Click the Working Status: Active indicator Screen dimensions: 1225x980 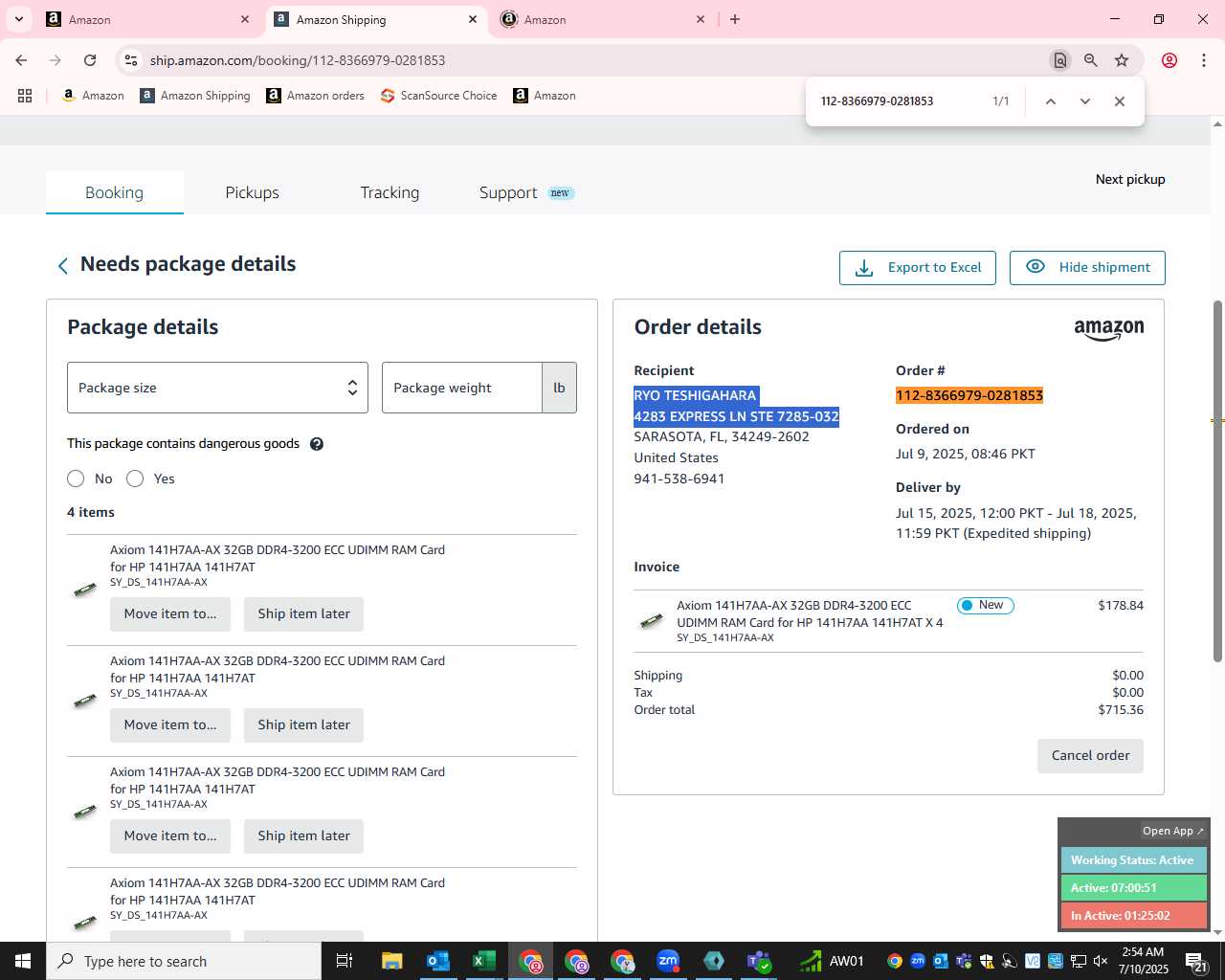click(x=1133, y=860)
